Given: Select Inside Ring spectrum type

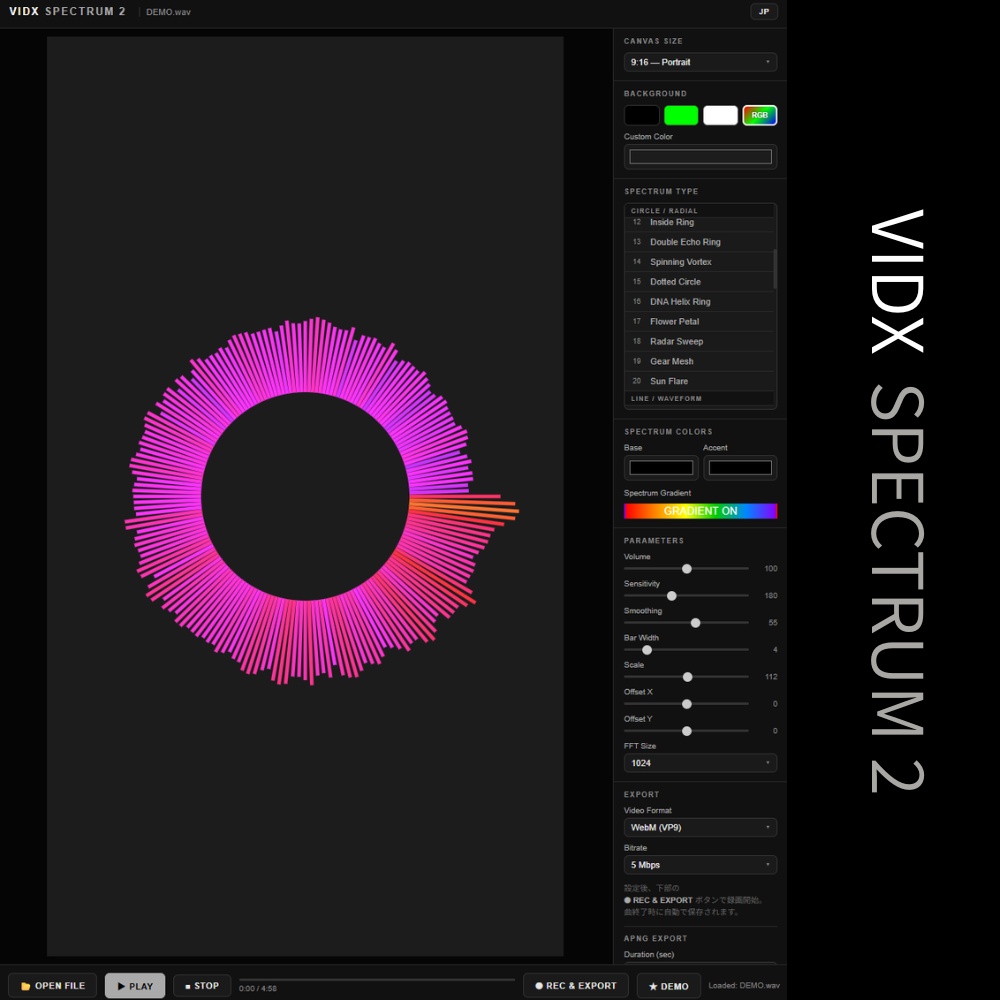Looking at the screenshot, I should 700,223.
